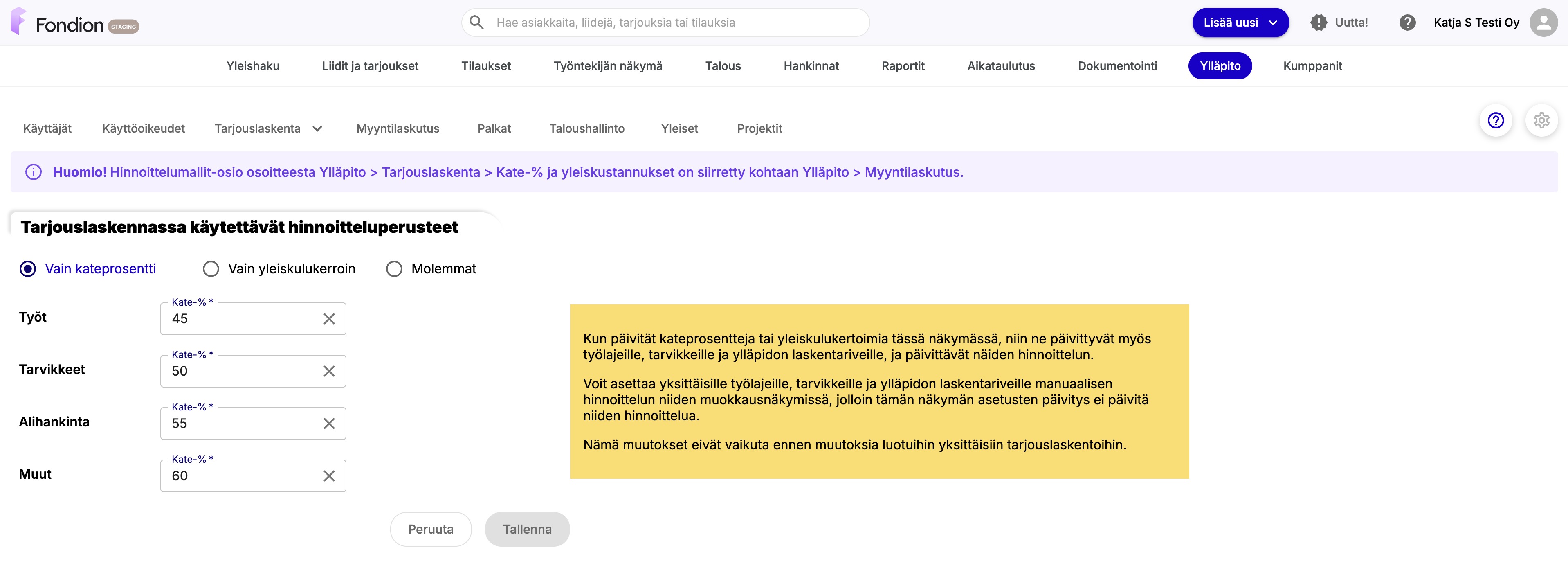Click the search magnifier icon
Screen dimensions: 1568x568
476,23
